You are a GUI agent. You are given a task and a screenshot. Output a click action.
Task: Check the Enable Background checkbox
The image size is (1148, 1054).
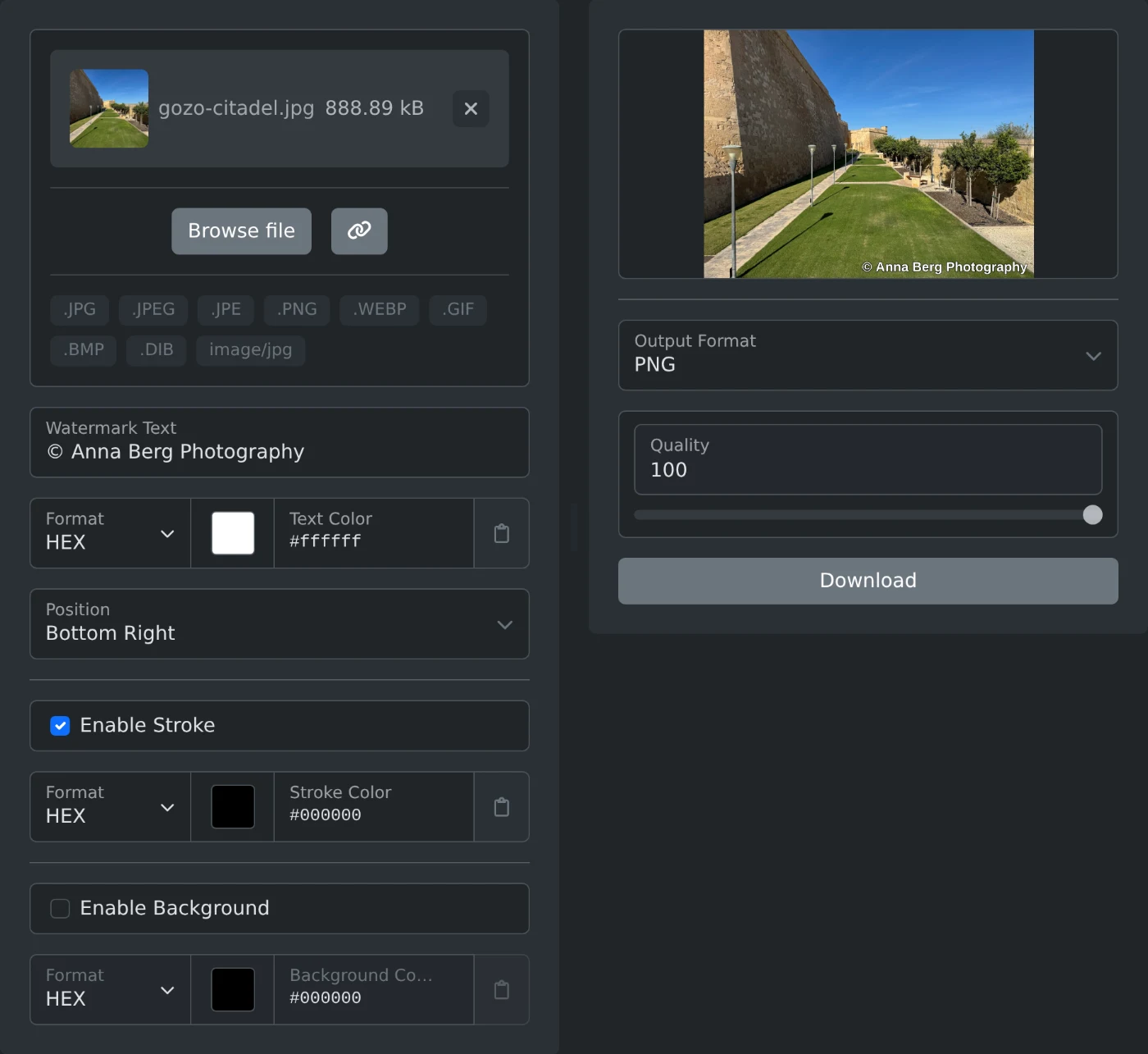tap(60, 909)
